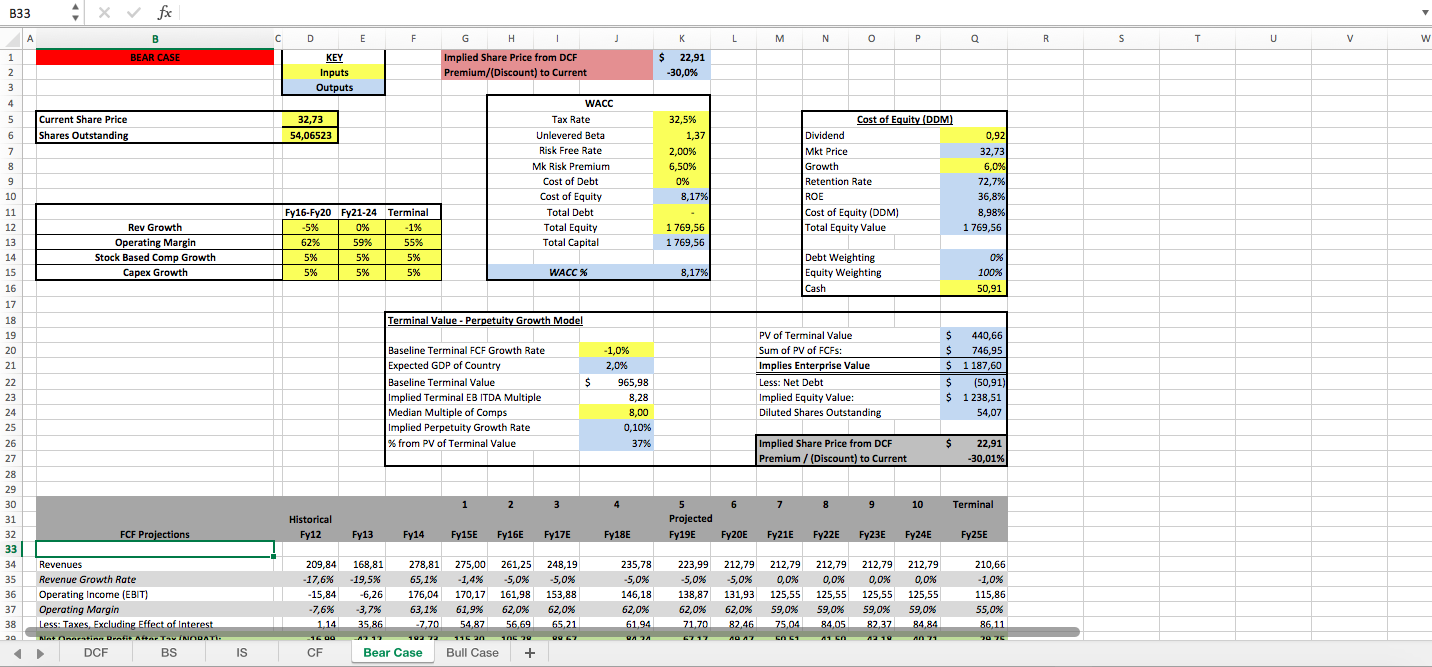
Task: Click the Risk Free Rate value 2,00%
Action: (x=681, y=150)
